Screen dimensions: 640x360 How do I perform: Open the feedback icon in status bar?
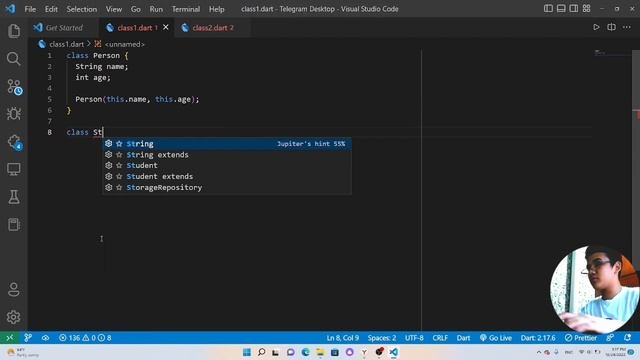[x=610, y=338]
